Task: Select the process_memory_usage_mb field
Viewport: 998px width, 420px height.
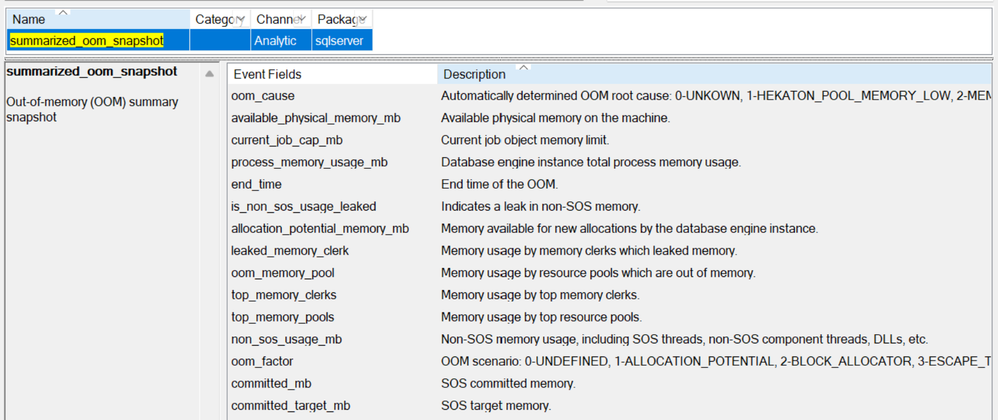Action: 309,162
